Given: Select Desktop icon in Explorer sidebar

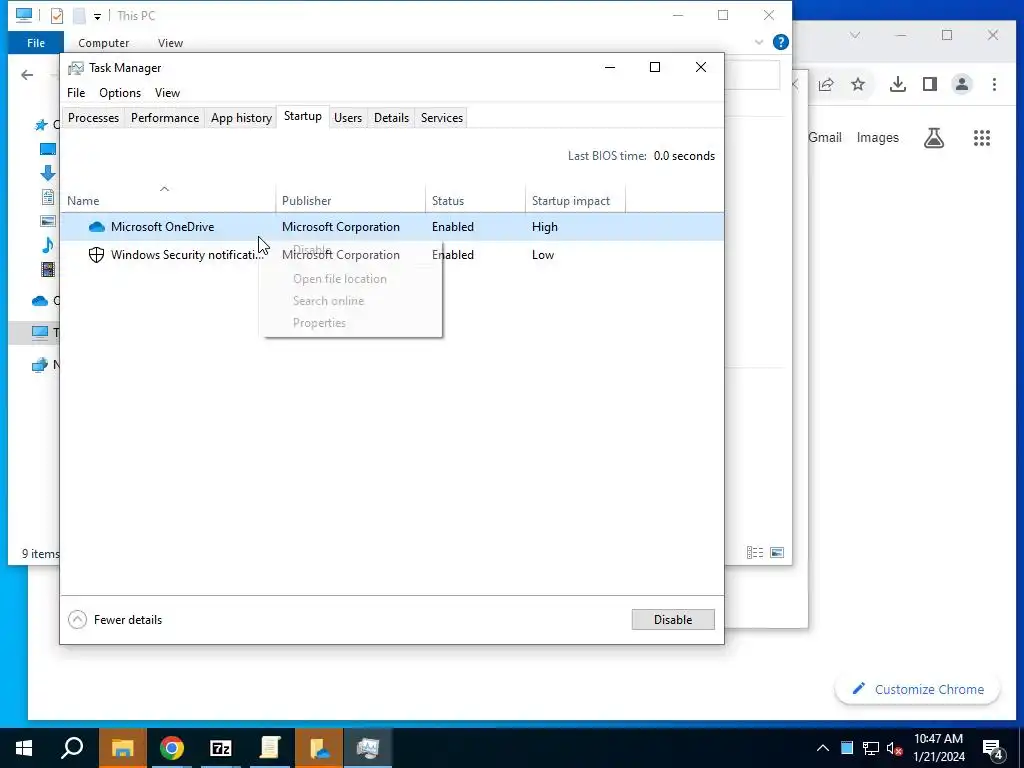Looking at the screenshot, I should (x=48, y=149).
